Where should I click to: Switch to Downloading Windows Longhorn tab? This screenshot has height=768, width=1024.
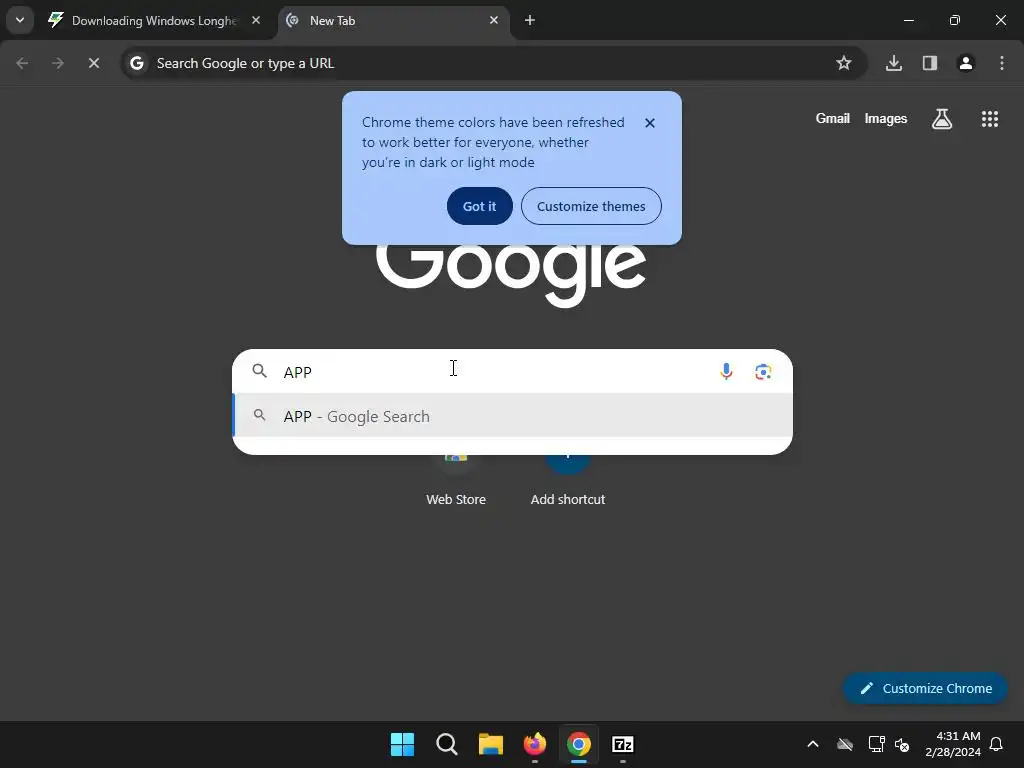[x=155, y=20]
